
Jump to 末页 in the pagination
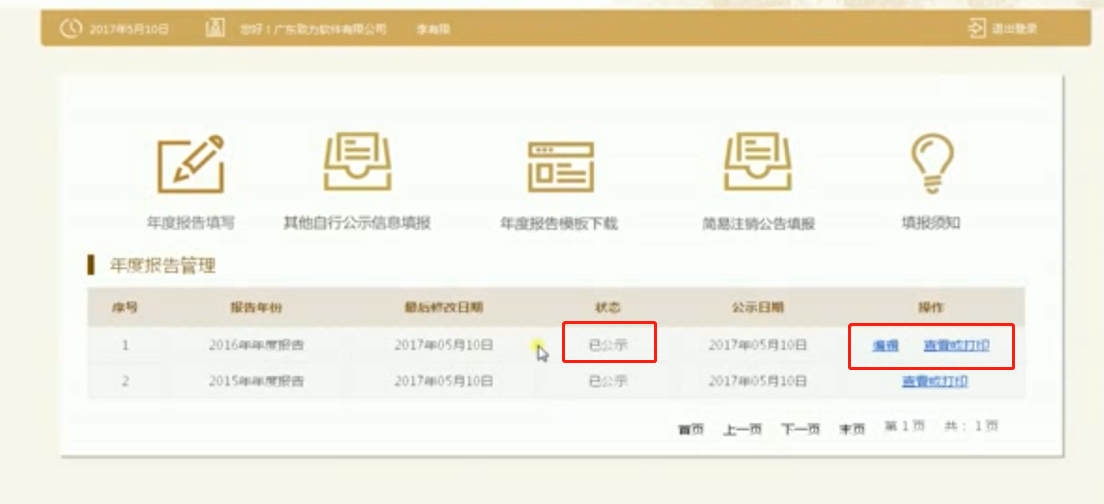point(851,429)
